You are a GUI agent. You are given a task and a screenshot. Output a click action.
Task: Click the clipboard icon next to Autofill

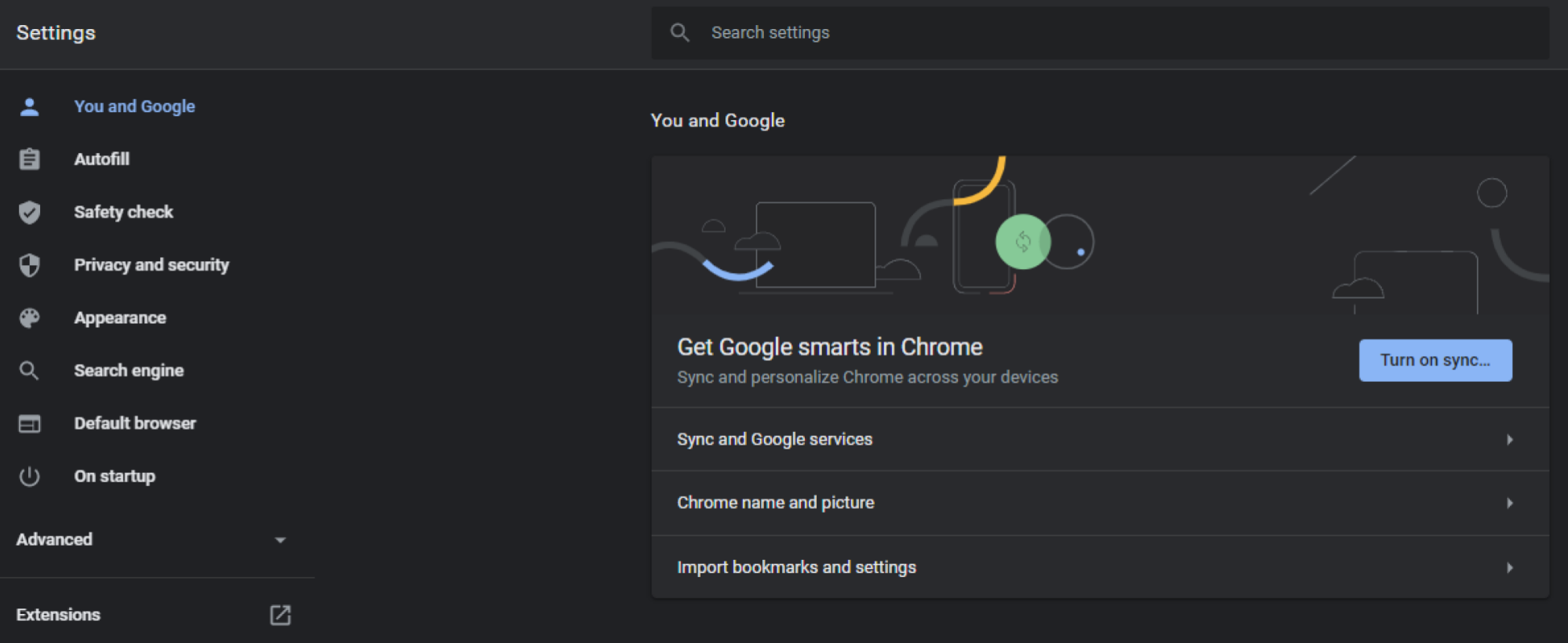29,159
